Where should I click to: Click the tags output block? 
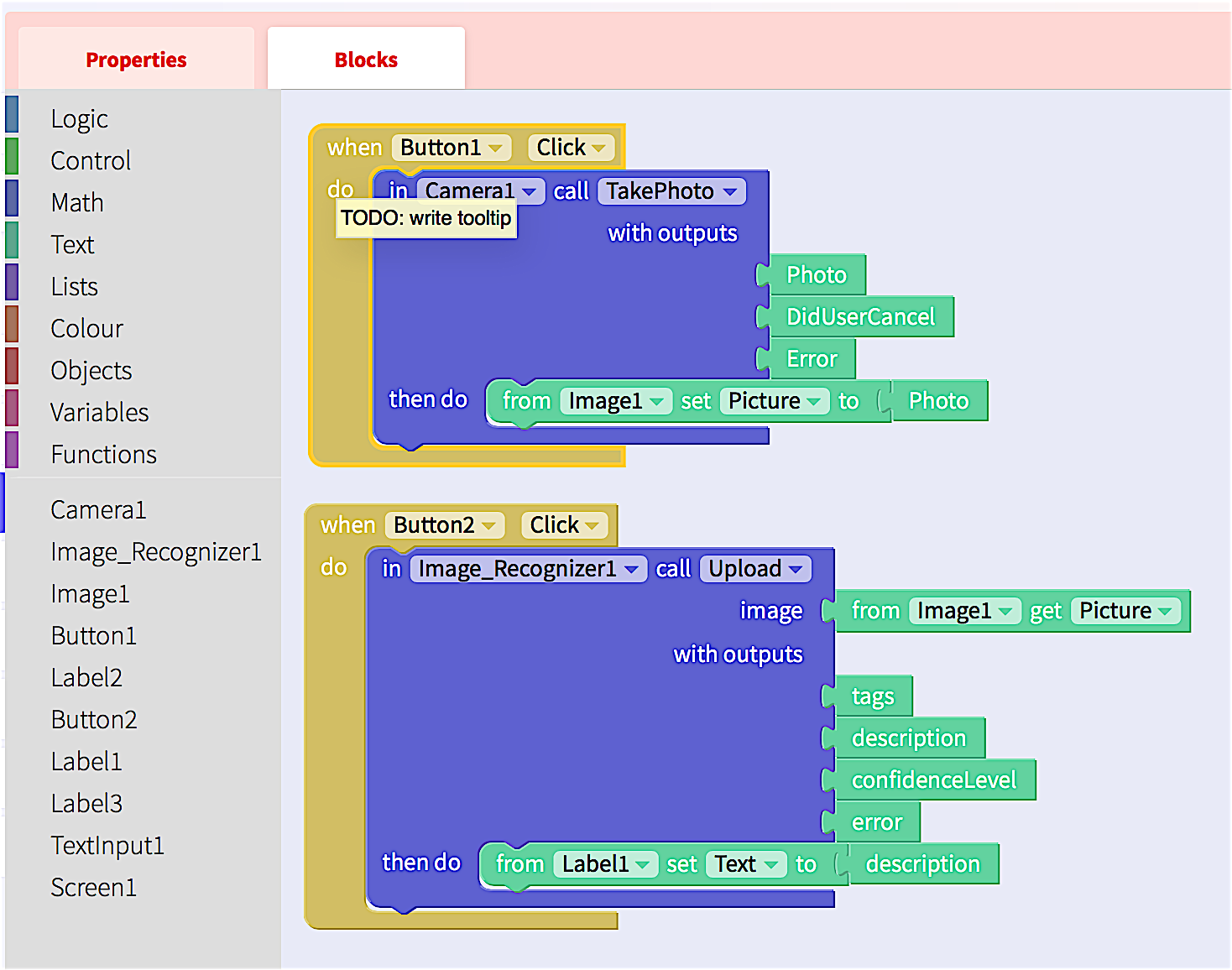pos(872,696)
